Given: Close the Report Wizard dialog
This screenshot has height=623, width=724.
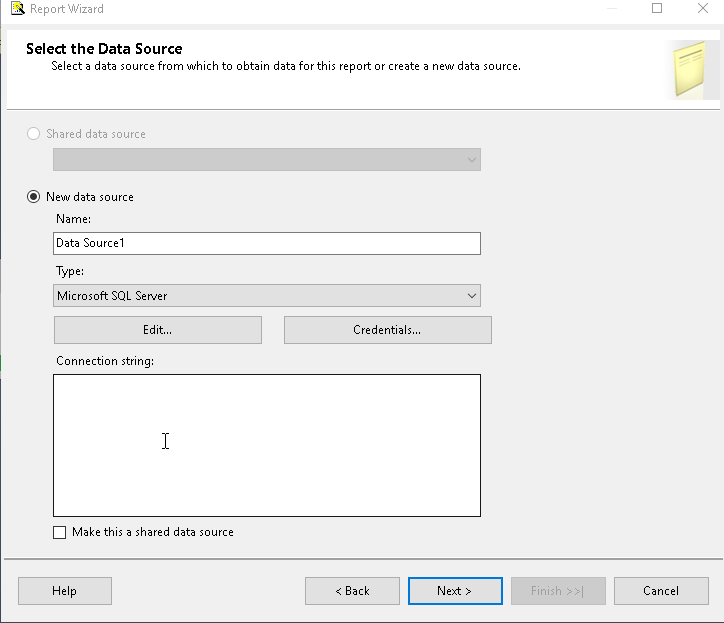Looking at the screenshot, I should coord(702,9).
